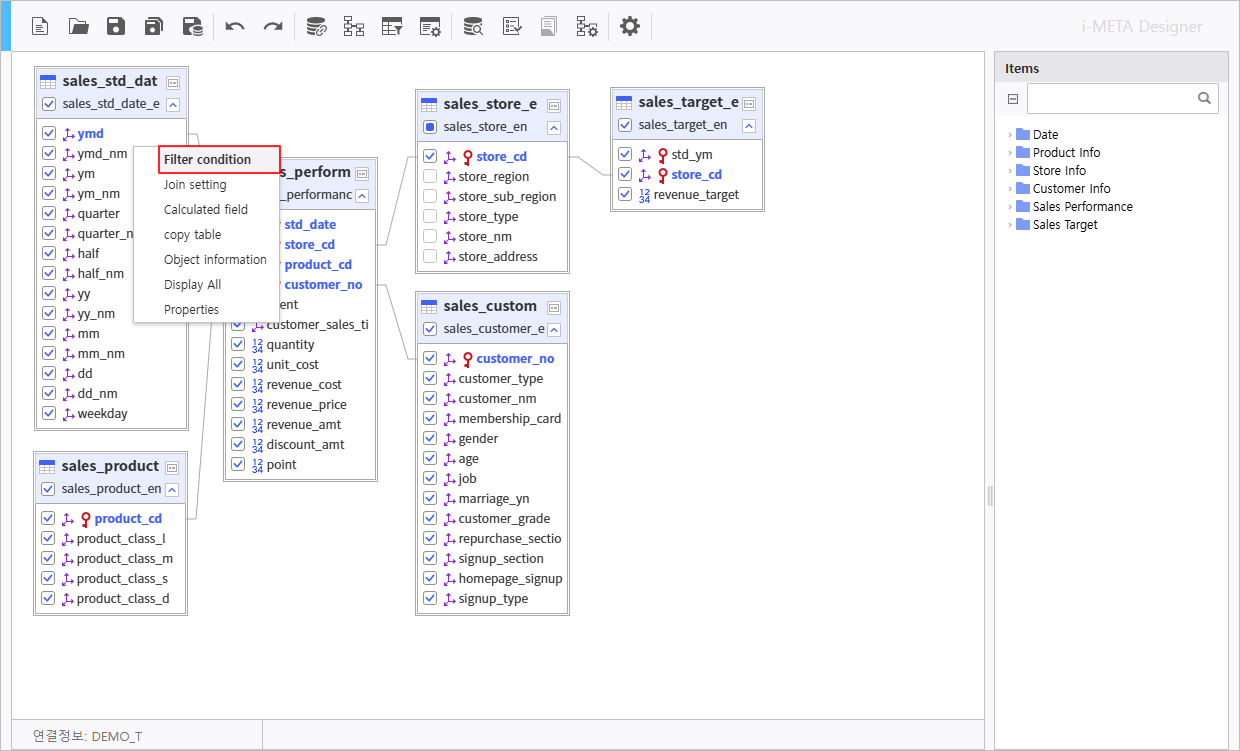Screen dimensions: 1240x751
Task: Choose Join setting in context menu
Action: (x=195, y=185)
